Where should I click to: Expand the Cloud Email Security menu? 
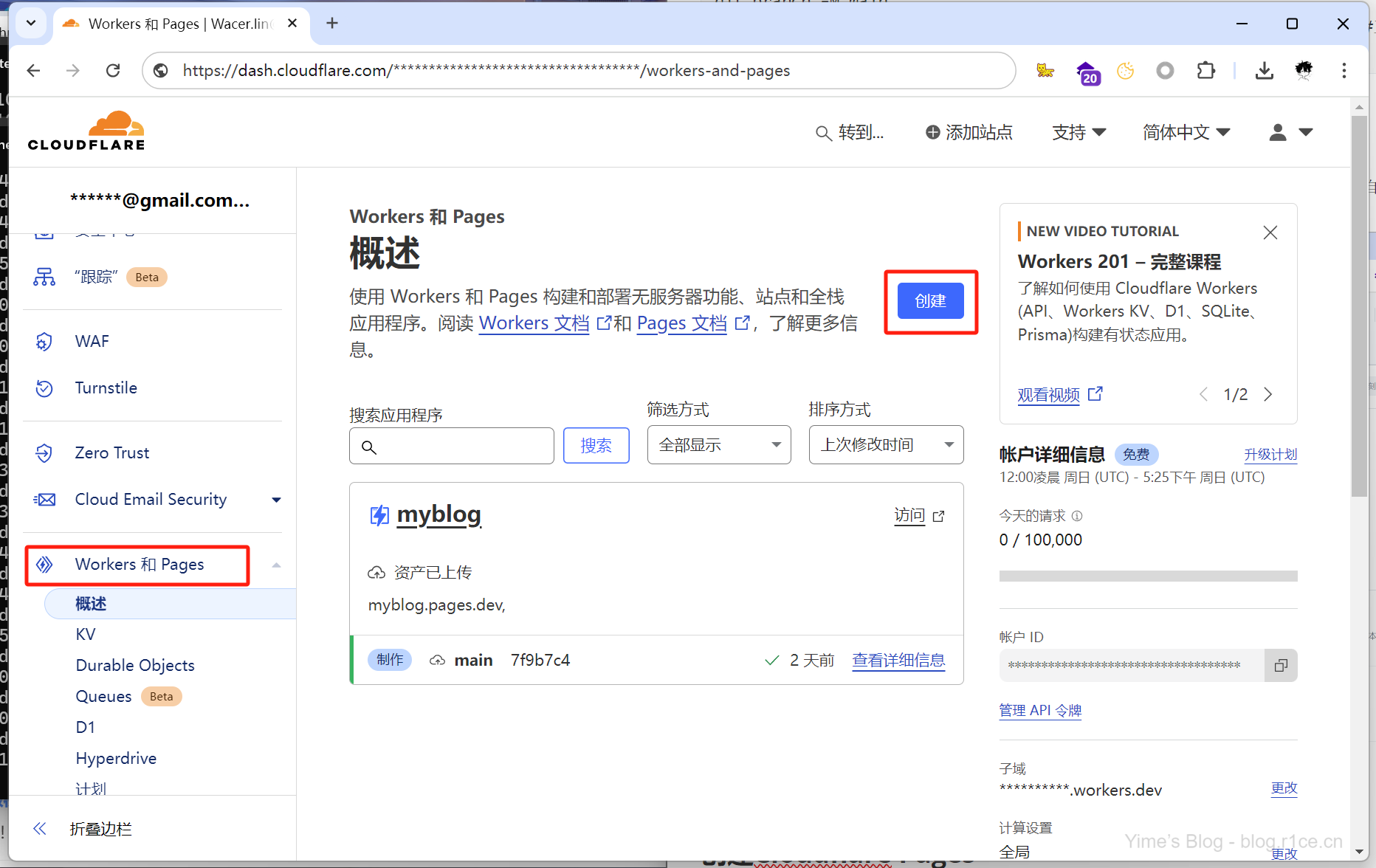click(x=276, y=500)
